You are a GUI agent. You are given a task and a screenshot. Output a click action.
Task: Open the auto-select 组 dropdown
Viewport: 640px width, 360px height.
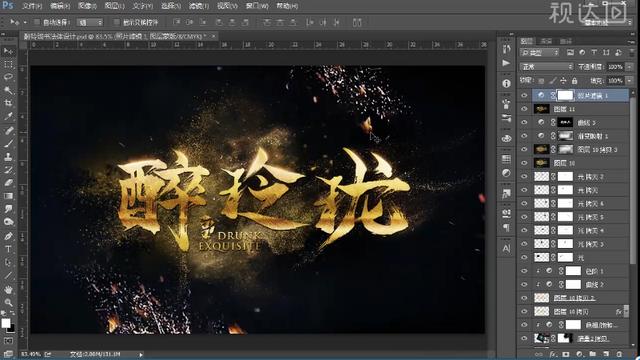(90, 22)
